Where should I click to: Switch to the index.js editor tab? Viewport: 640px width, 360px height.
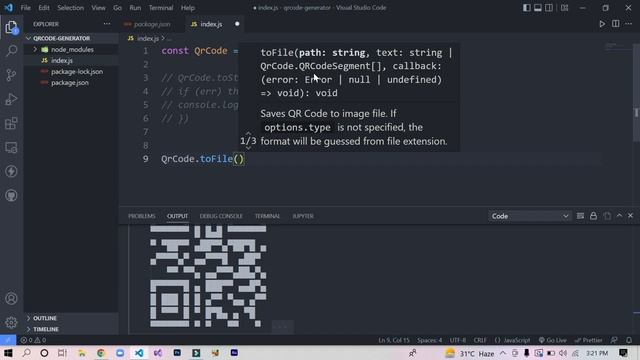coord(214,24)
